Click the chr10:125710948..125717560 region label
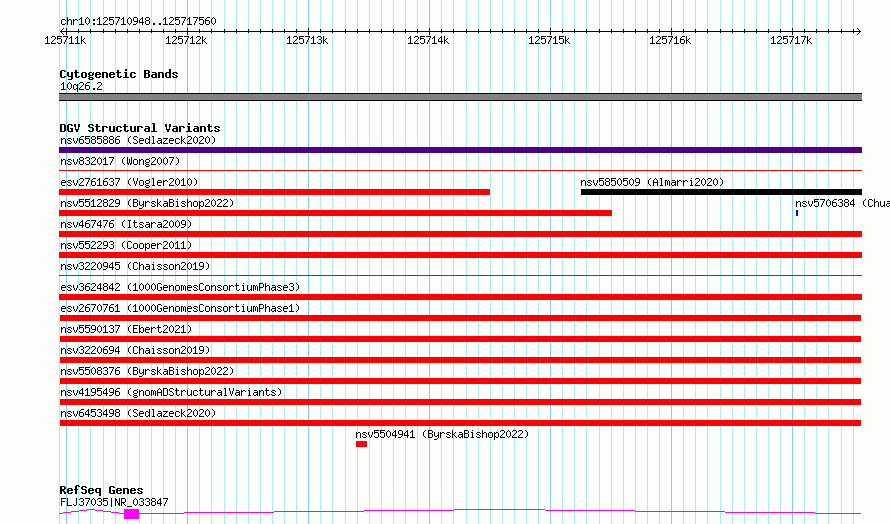The width and height of the screenshot is (890, 524). pos(138,22)
